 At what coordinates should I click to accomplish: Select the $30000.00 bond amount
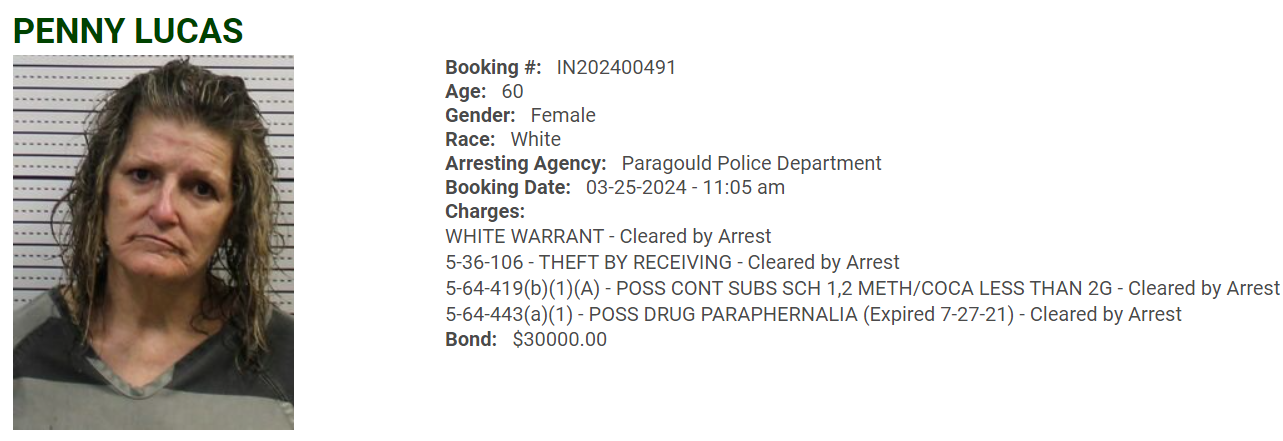pos(560,339)
